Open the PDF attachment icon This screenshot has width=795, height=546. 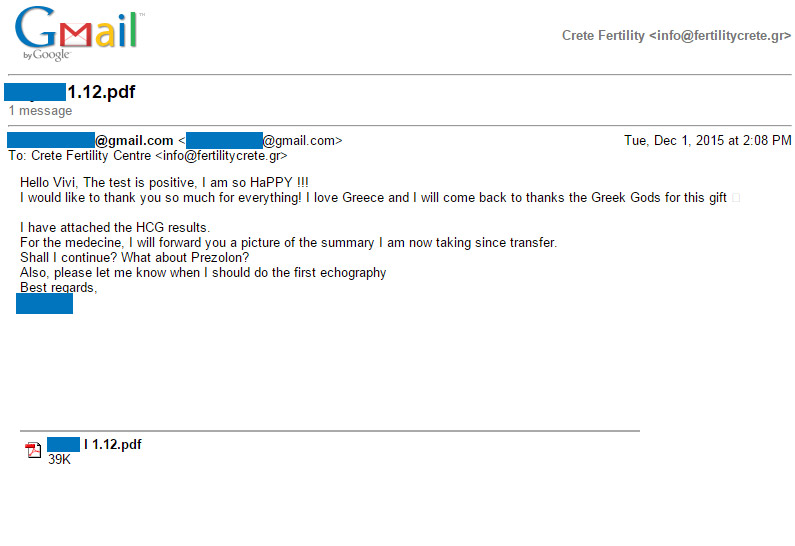pyautogui.click(x=33, y=450)
